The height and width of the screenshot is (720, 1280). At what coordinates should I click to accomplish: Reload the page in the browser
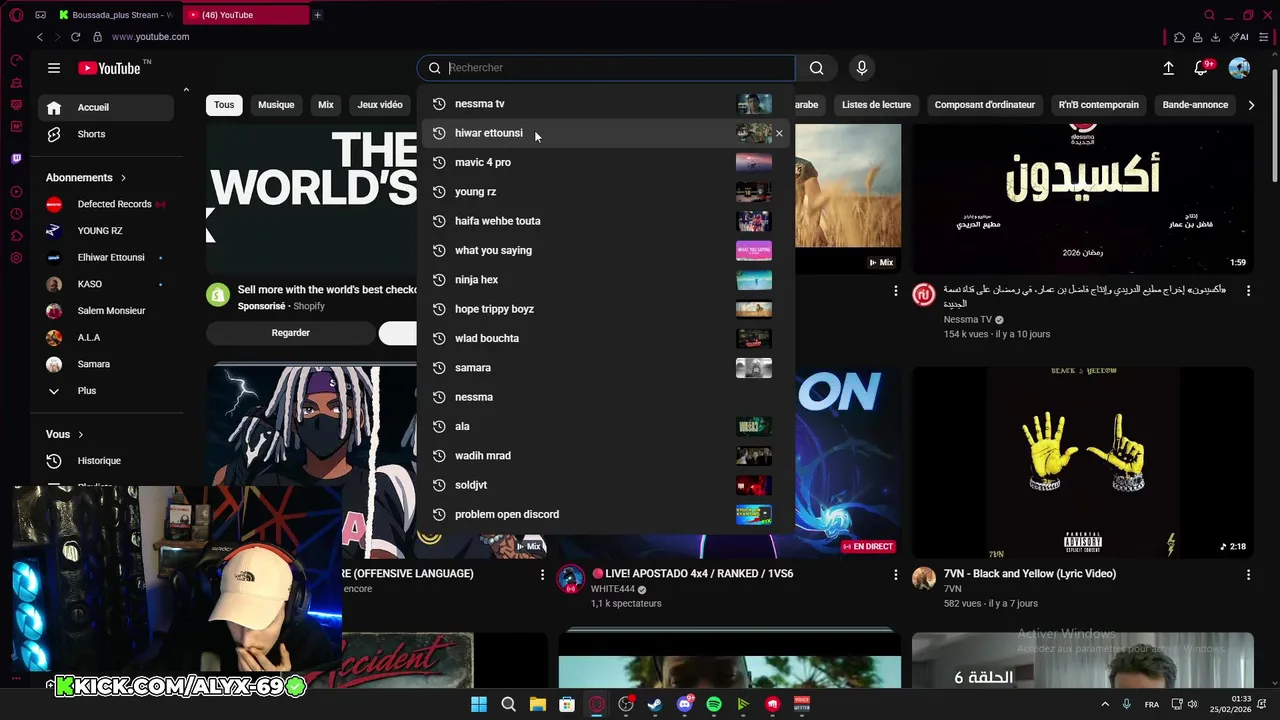[x=75, y=37]
